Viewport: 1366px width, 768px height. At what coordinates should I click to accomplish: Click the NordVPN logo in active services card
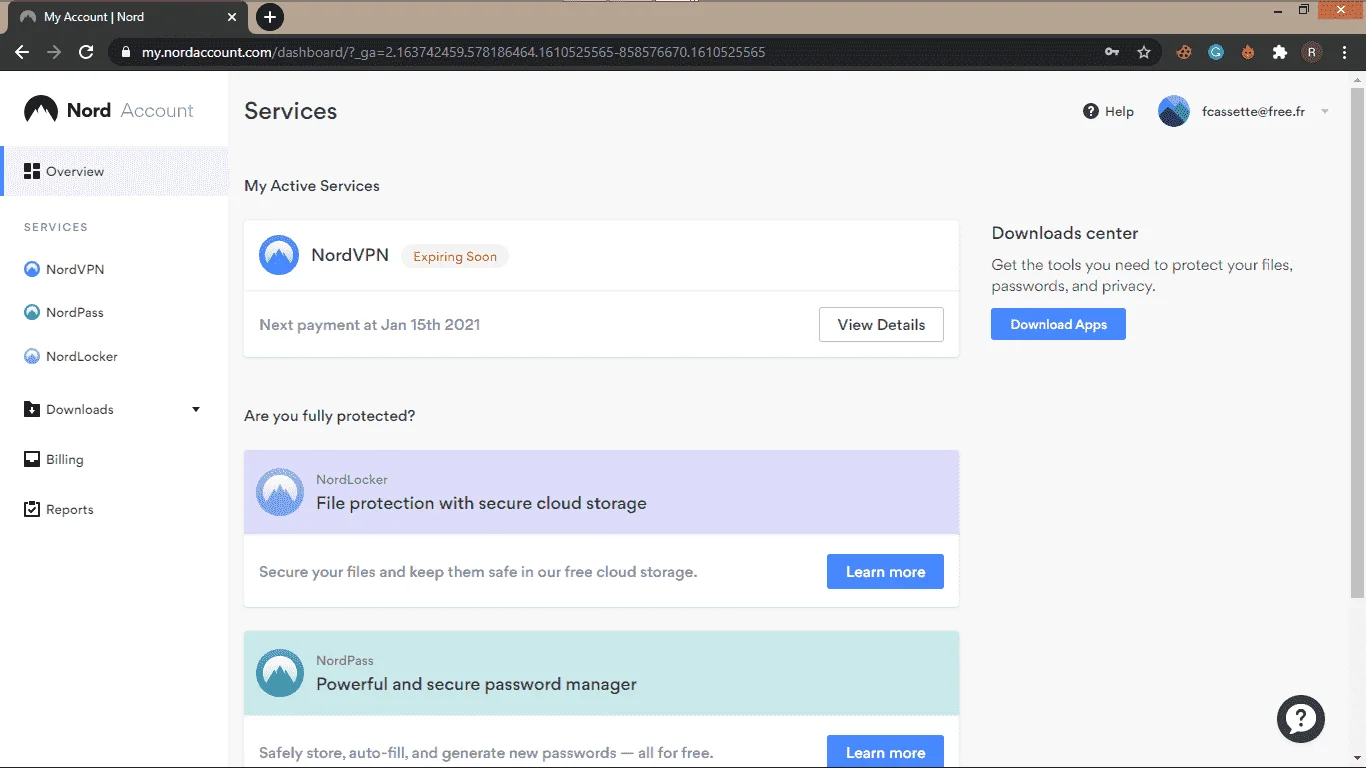coord(279,255)
